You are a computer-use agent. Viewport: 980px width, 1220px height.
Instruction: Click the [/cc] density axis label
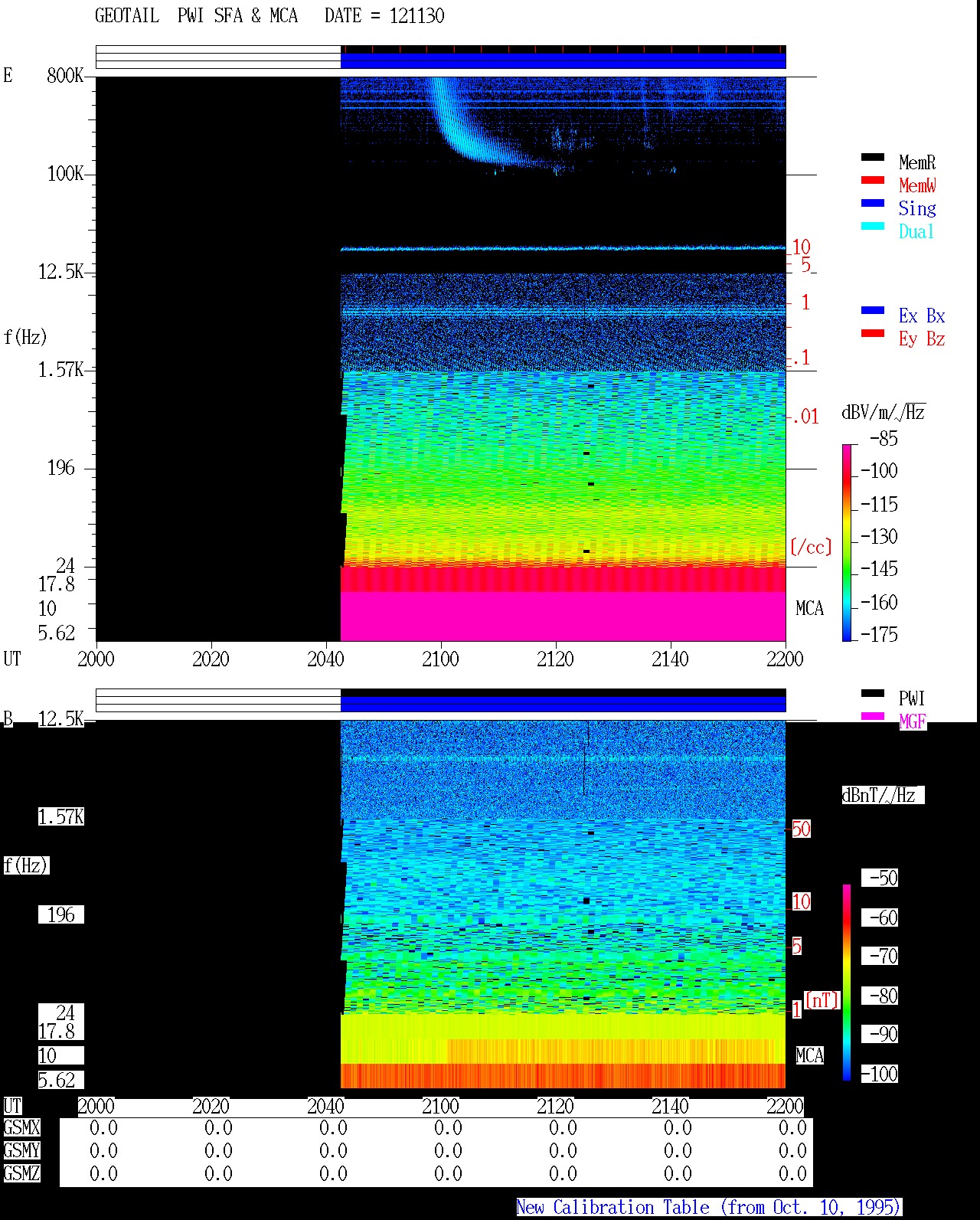coord(811,547)
